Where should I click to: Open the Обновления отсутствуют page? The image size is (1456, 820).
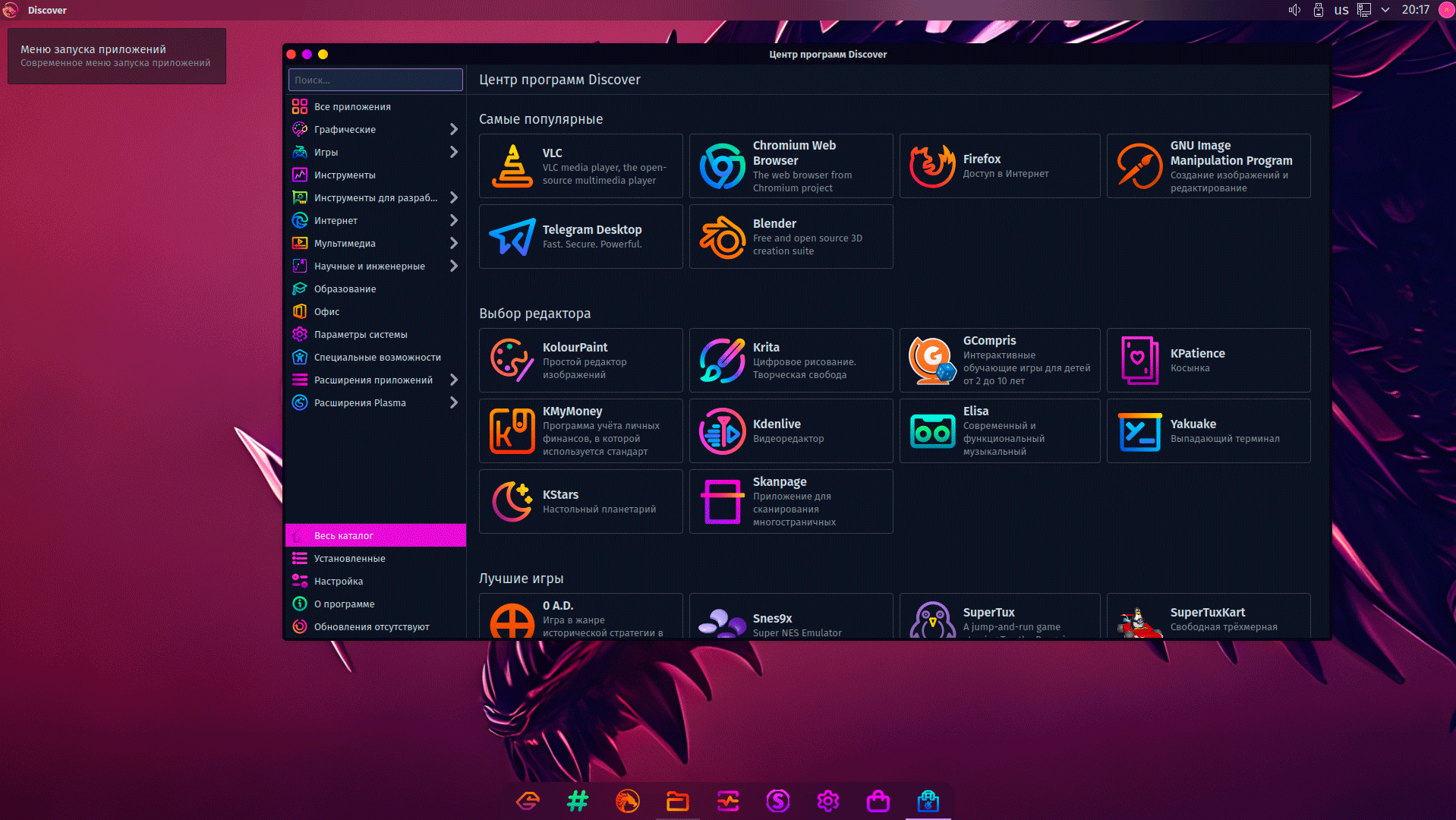(x=376, y=626)
